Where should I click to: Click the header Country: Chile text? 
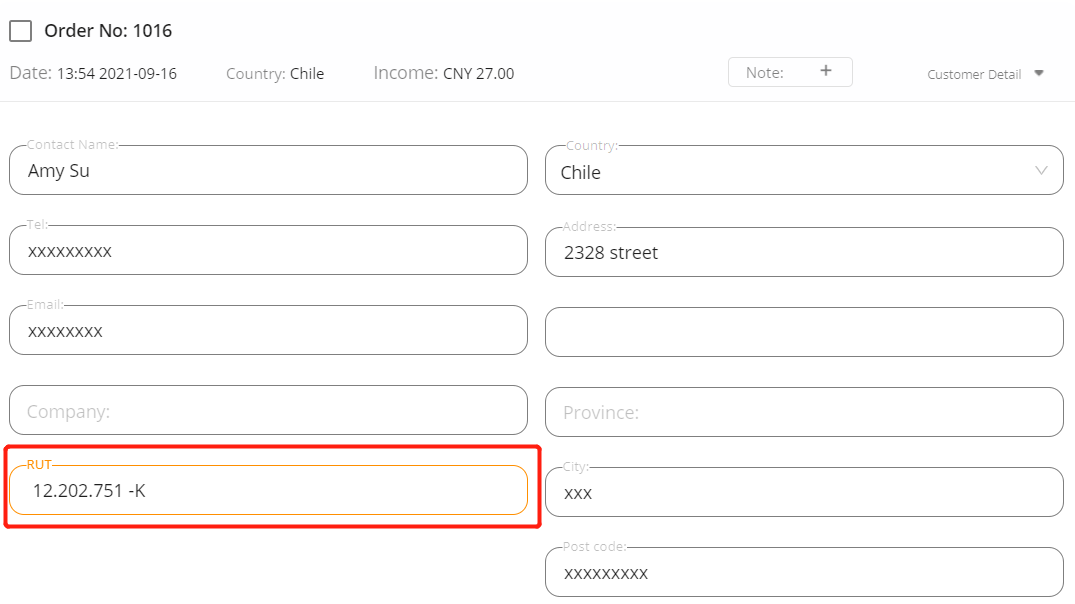click(x=275, y=73)
